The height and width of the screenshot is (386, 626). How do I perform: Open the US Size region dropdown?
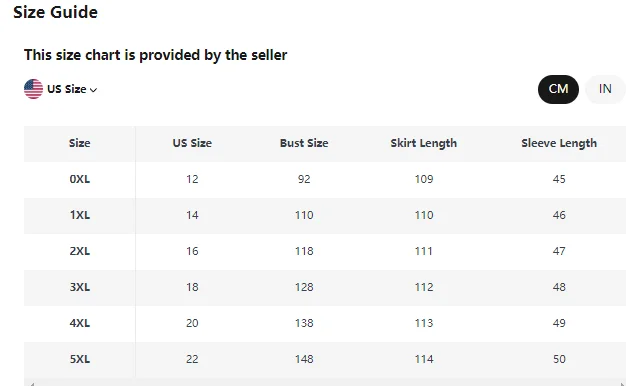click(60, 89)
